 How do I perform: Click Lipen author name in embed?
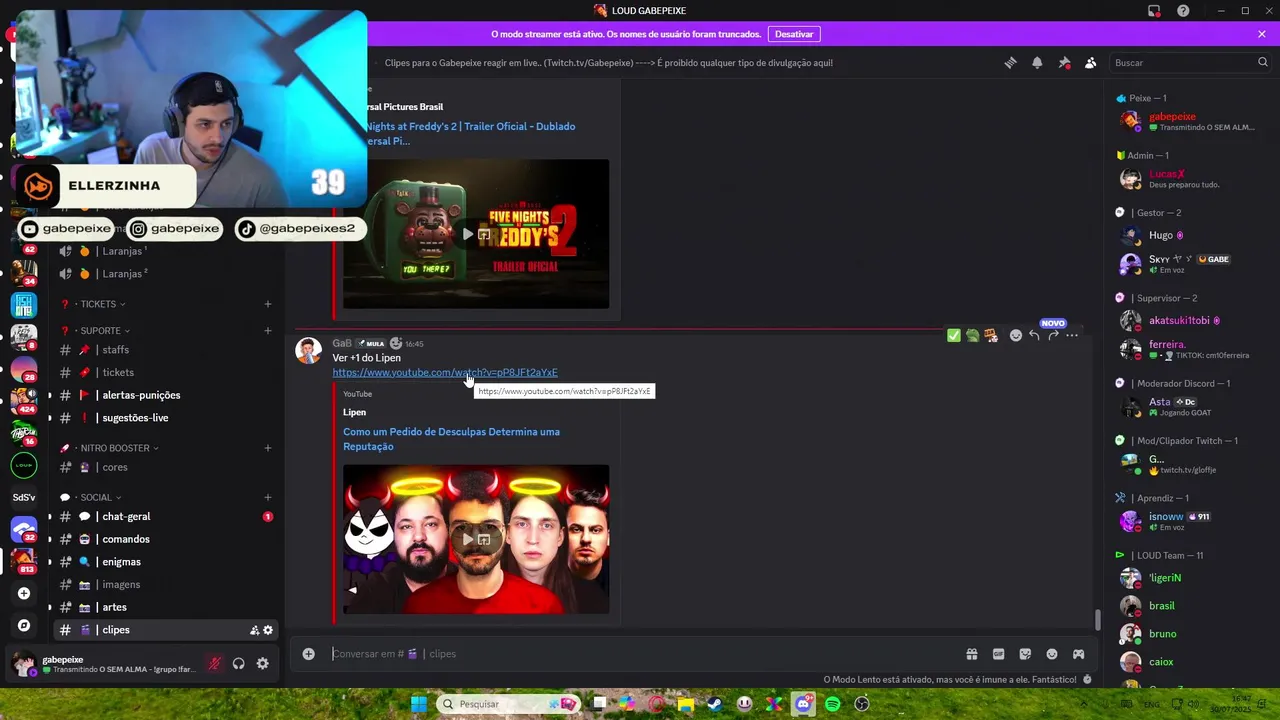(x=354, y=412)
